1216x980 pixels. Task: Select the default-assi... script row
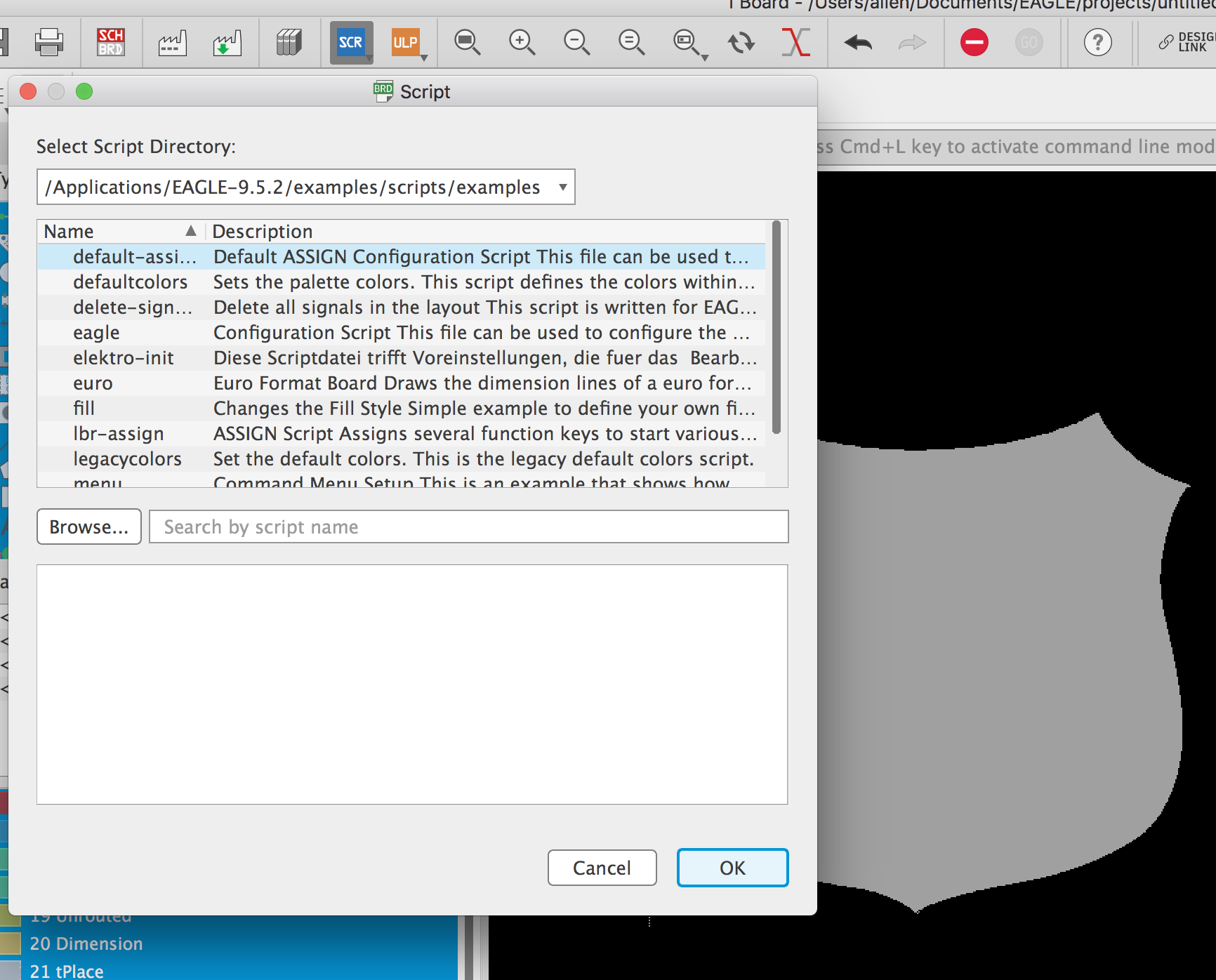[x=402, y=256]
